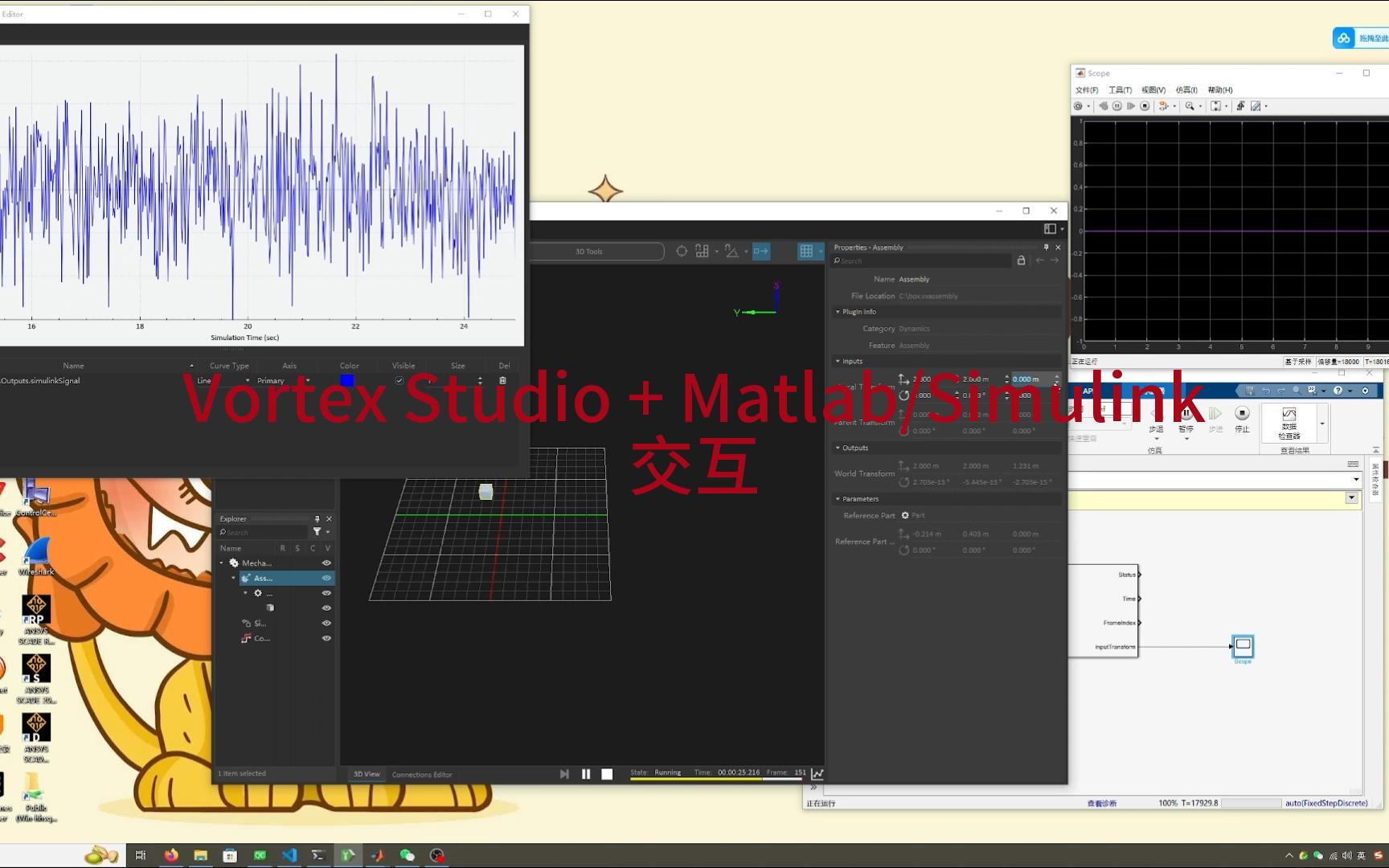The width and height of the screenshot is (1389, 868).
Task: Pause the Vortex simulation playback
Action: click(586, 774)
